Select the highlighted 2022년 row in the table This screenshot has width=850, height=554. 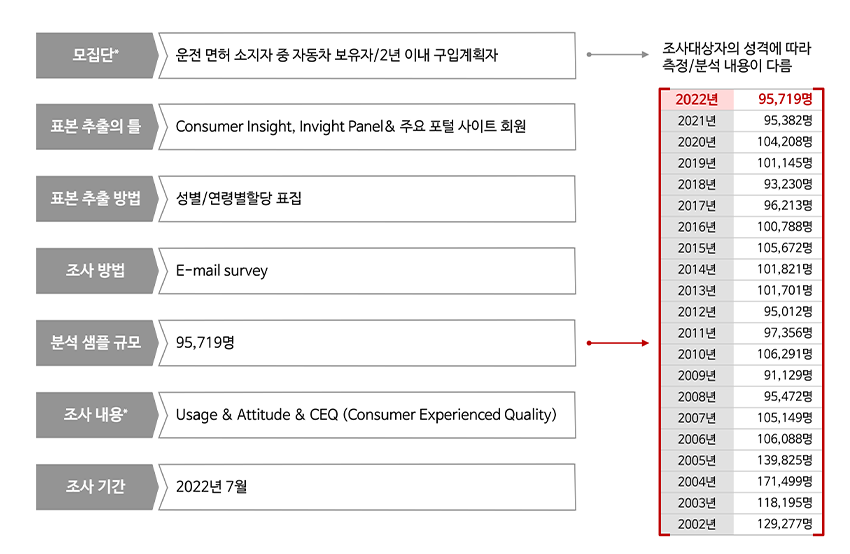741,99
